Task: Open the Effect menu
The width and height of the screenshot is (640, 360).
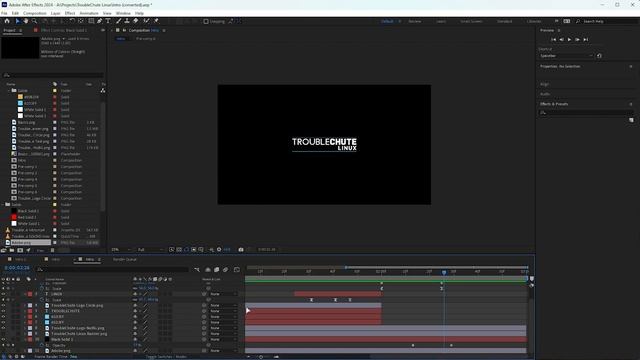Action: tap(70, 13)
